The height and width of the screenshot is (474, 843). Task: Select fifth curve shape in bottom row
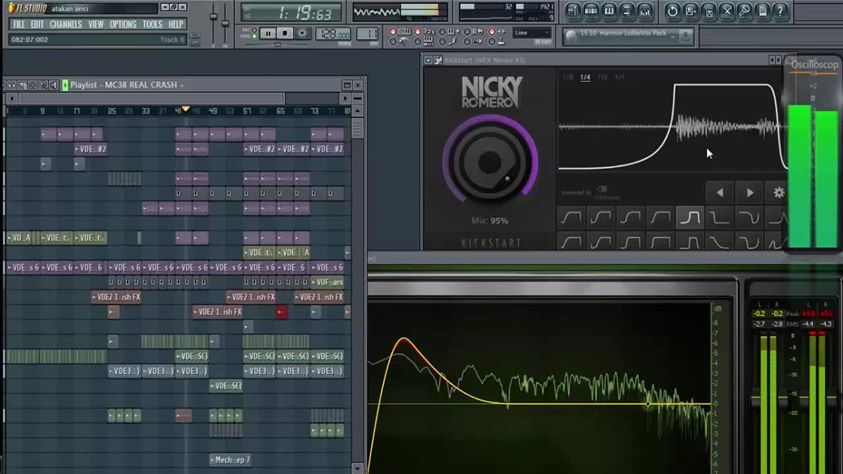pos(690,241)
